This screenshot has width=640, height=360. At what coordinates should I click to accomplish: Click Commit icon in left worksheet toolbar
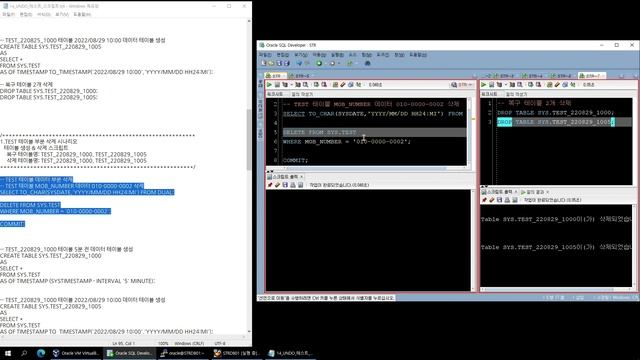point(316,84)
